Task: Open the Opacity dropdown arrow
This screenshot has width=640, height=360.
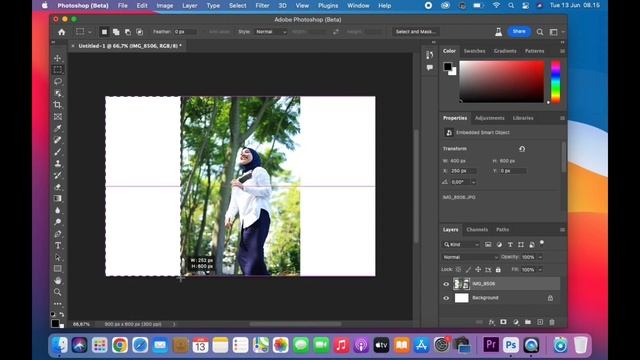Action: 540,257
